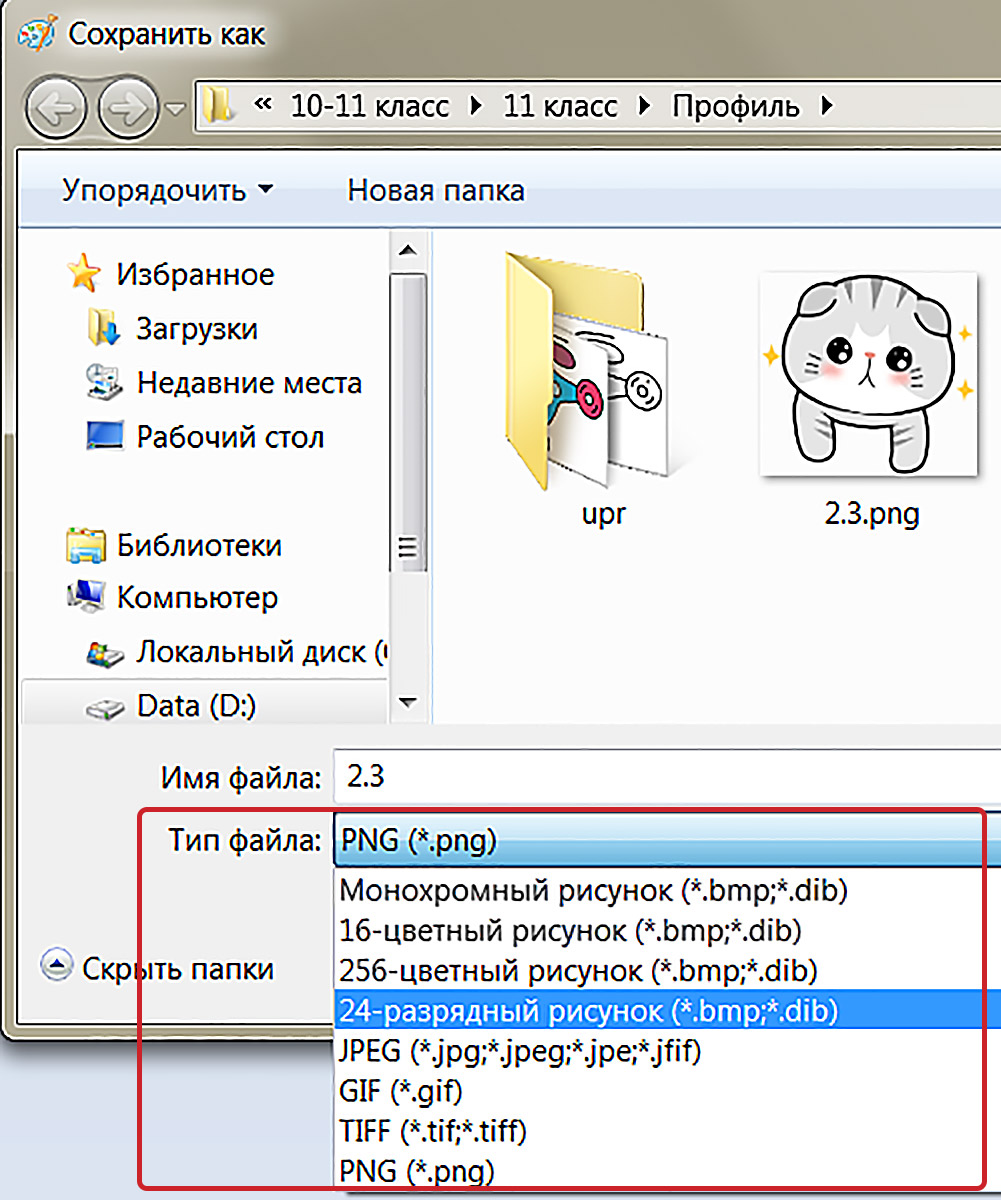Select the '11 класс' breadcrumb segment
This screenshot has height=1200, width=1001.
tap(560, 105)
